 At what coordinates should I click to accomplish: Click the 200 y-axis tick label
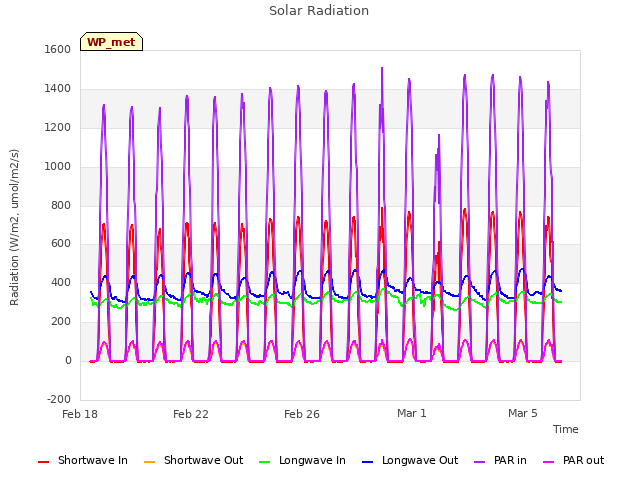(61, 322)
